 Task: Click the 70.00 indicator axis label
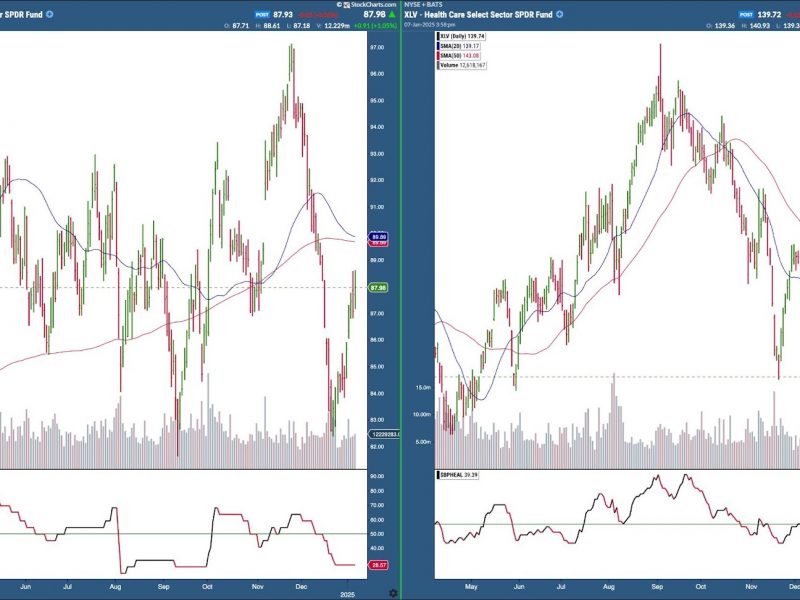point(377,506)
